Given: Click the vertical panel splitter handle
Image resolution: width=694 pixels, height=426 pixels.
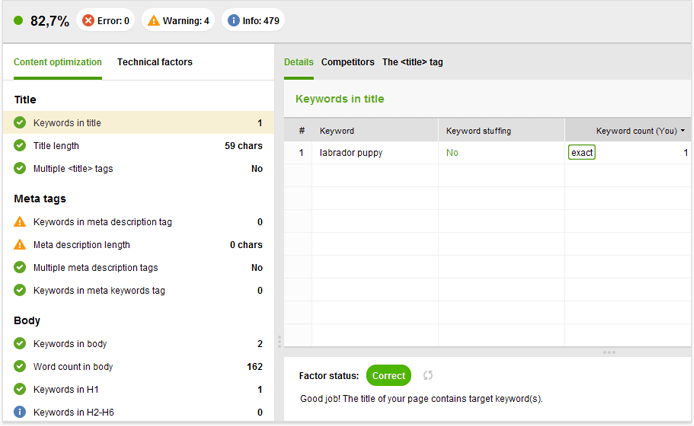Looking at the screenshot, I should 279,341.
